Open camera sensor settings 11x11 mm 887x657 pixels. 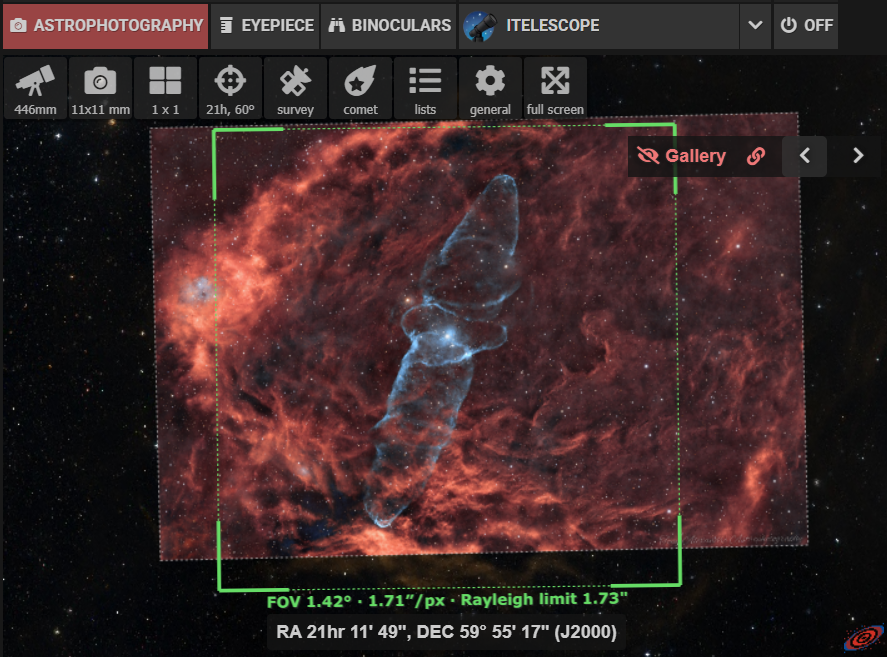[x=100, y=88]
